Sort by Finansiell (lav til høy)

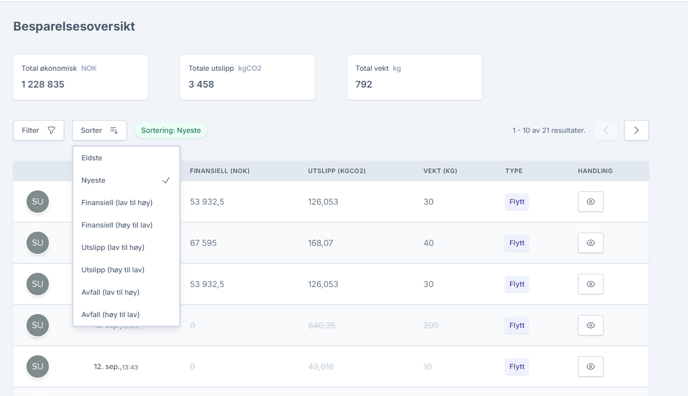tap(126, 203)
